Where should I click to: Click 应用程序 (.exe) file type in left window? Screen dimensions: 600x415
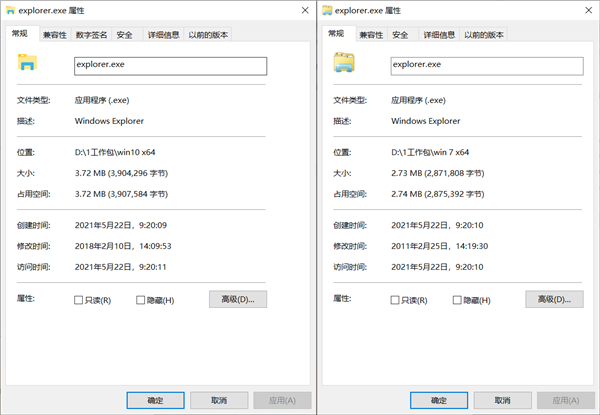point(102,100)
